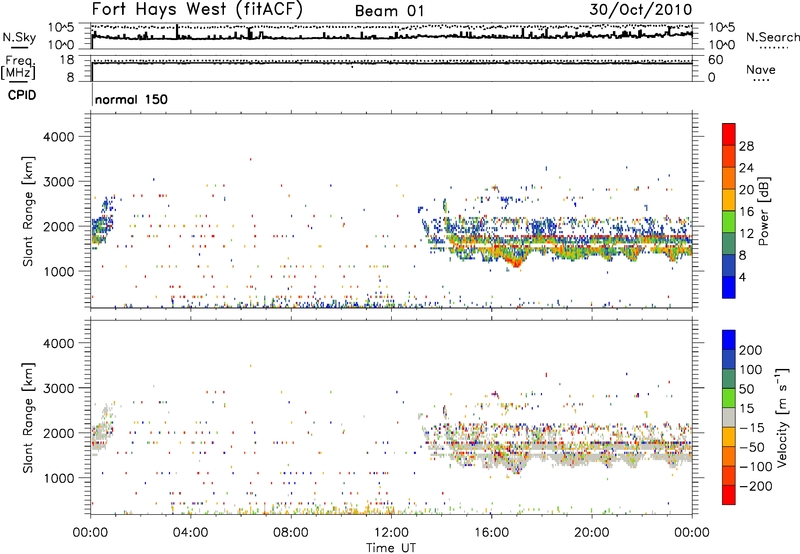Click the gray segment of velocity colorbar
The height and width of the screenshot is (554, 800).
729,417
